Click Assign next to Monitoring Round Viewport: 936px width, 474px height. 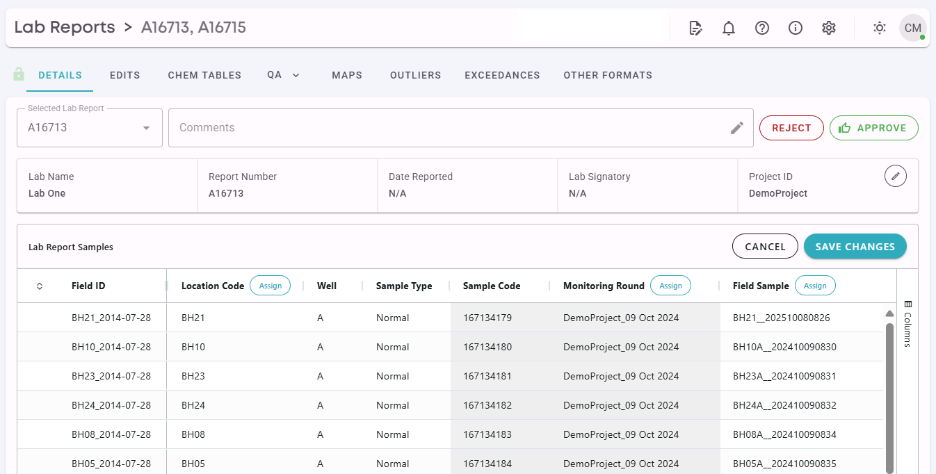[670, 286]
